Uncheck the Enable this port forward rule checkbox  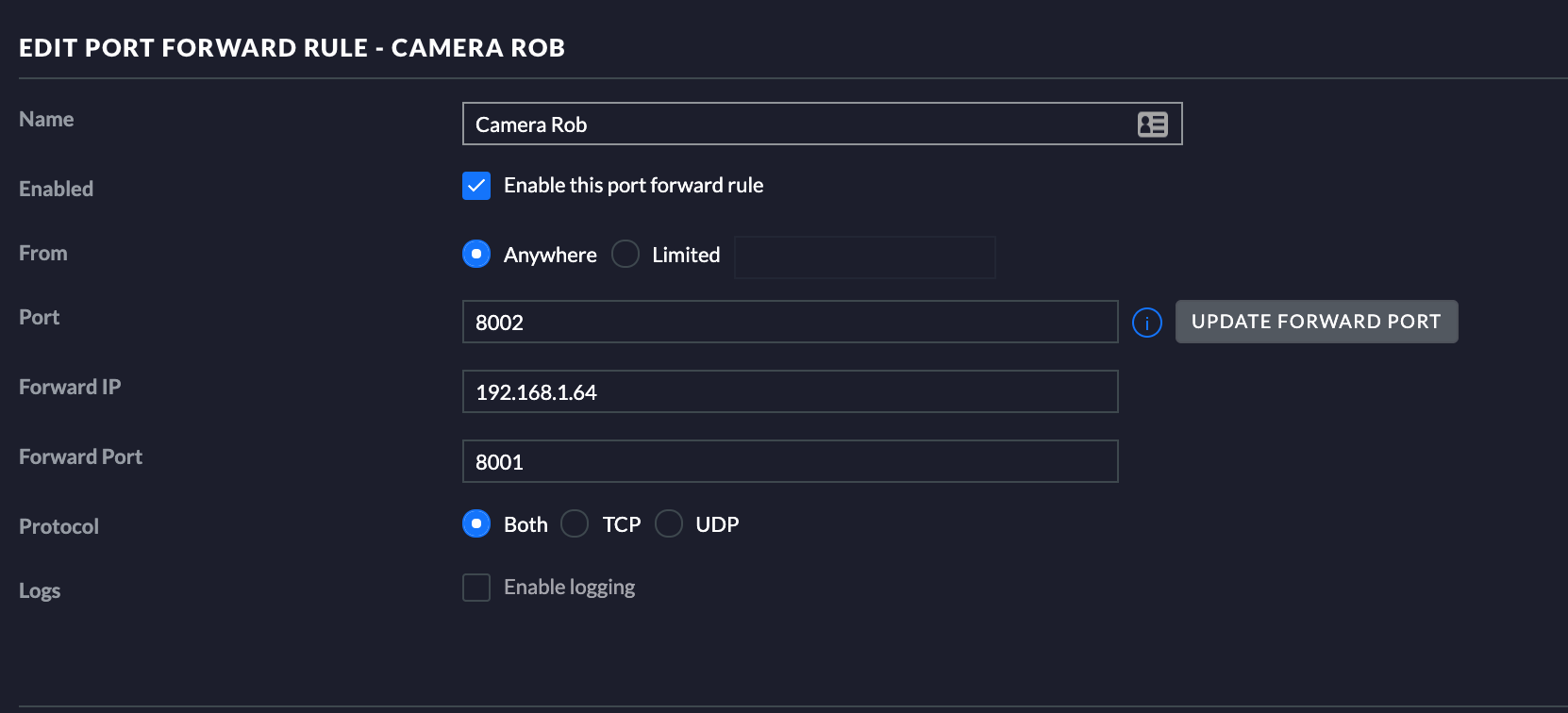tap(476, 186)
